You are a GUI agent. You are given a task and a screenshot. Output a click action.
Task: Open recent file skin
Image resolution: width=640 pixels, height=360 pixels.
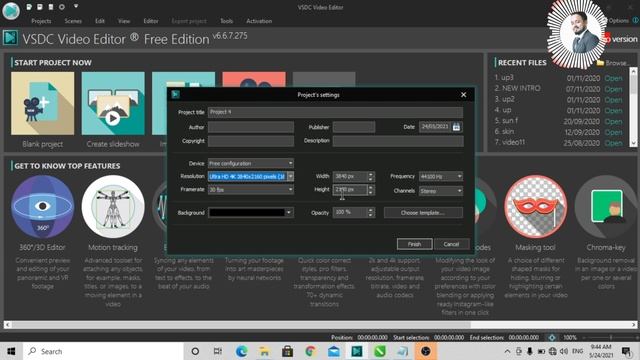click(x=613, y=132)
